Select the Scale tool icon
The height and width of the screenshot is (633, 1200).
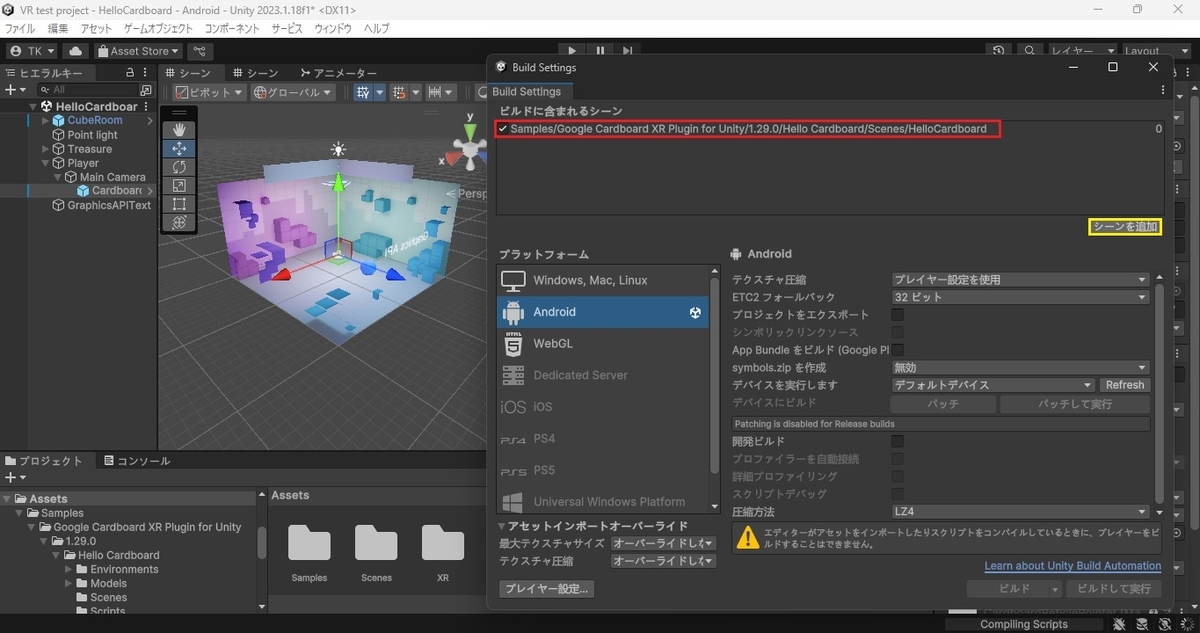pyautogui.click(x=179, y=185)
